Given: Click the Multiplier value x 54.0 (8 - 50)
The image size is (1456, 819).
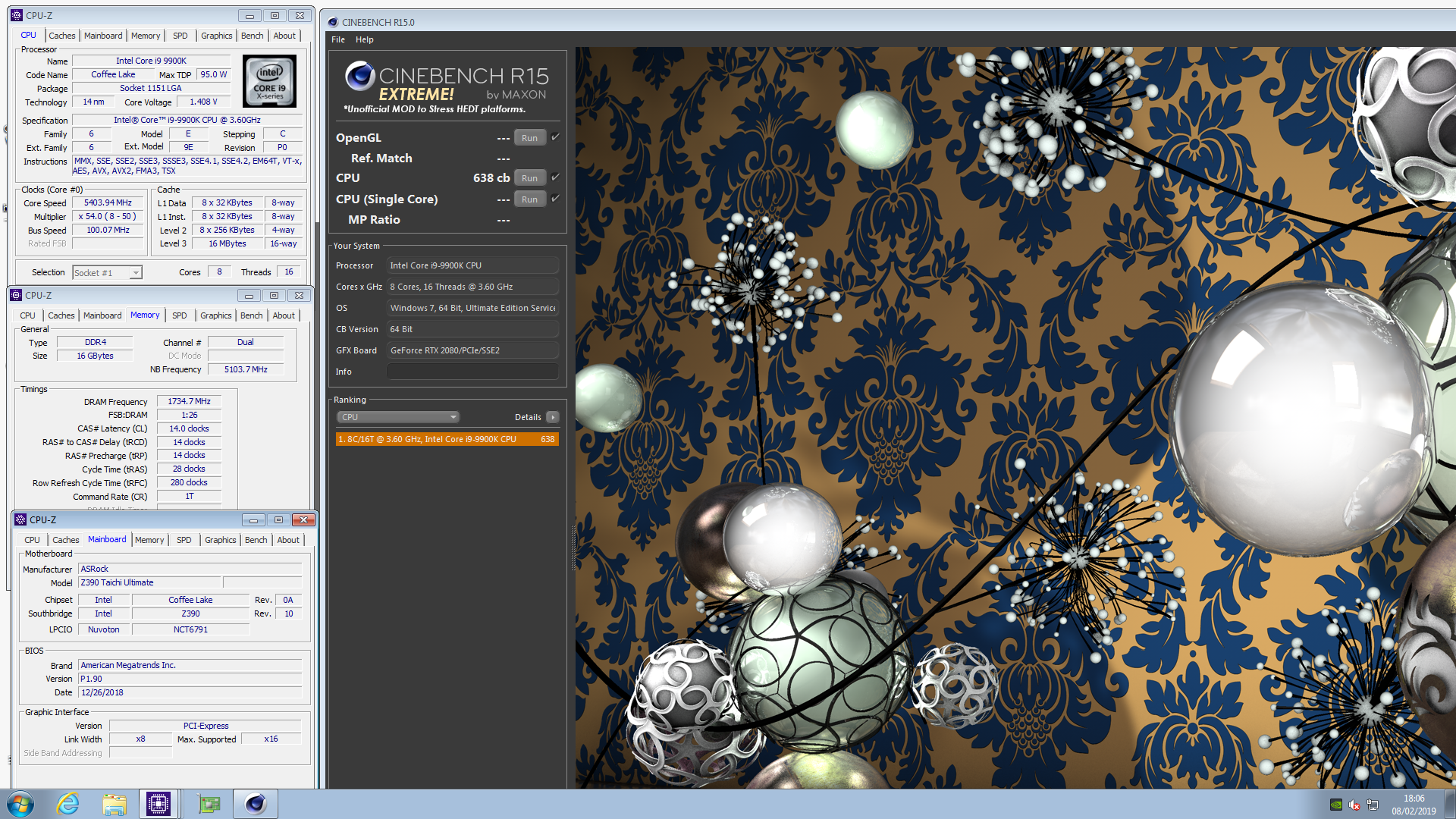Looking at the screenshot, I should [x=108, y=216].
